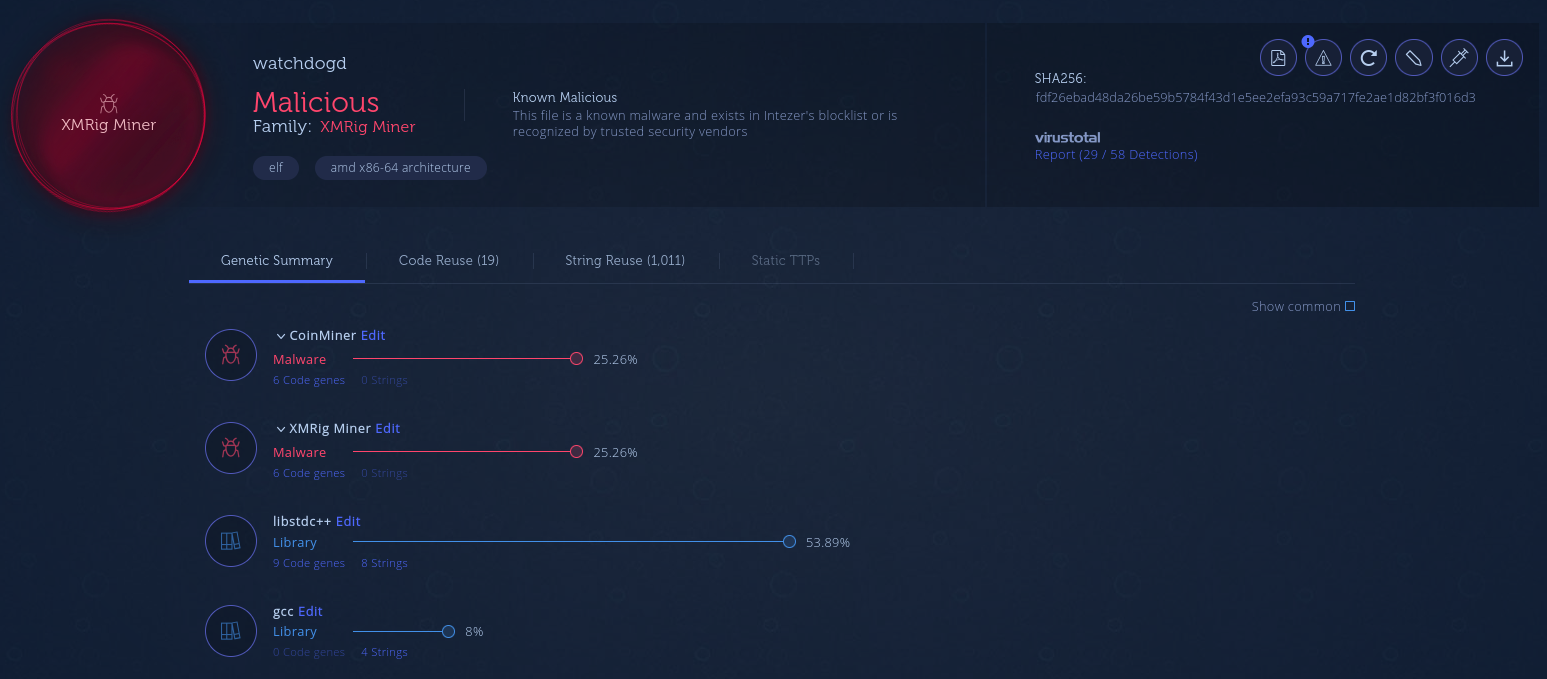Click the syringe vaccine icon
The width and height of the screenshot is (1547, 679).
tap(1459, 58)
